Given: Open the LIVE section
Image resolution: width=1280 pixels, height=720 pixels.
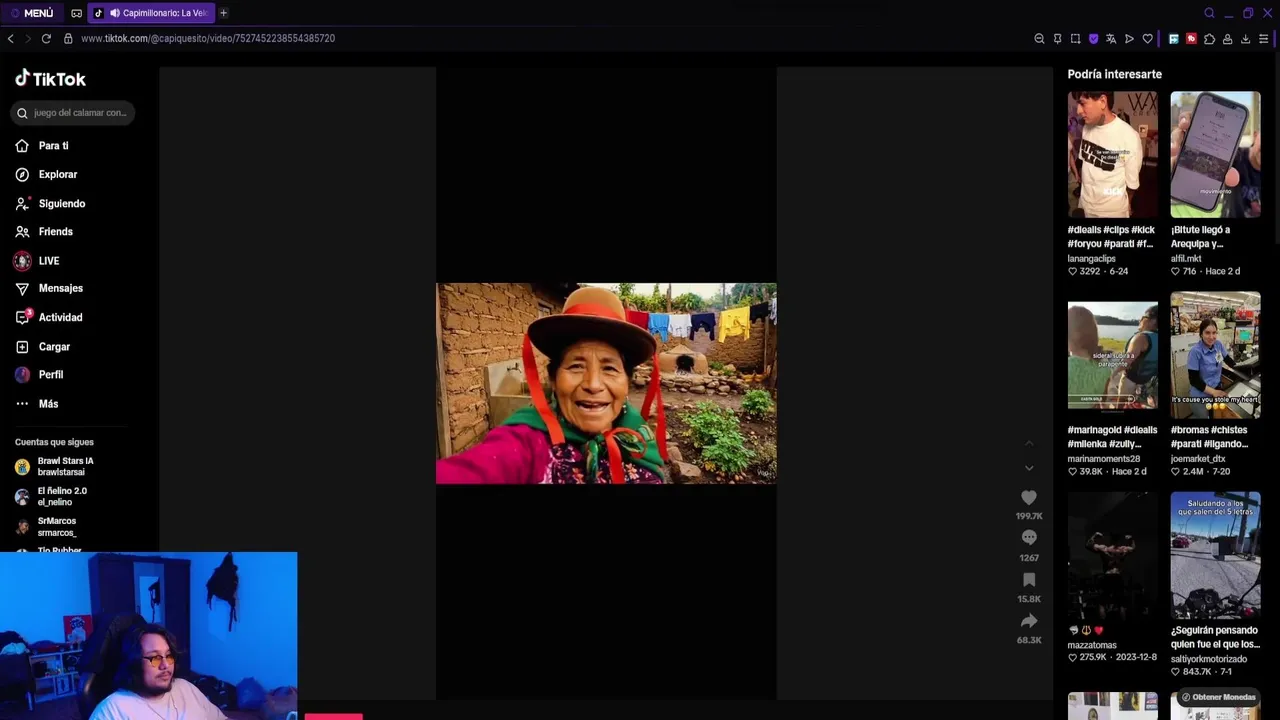Looking at the screenshot, I should click(38, 261).
